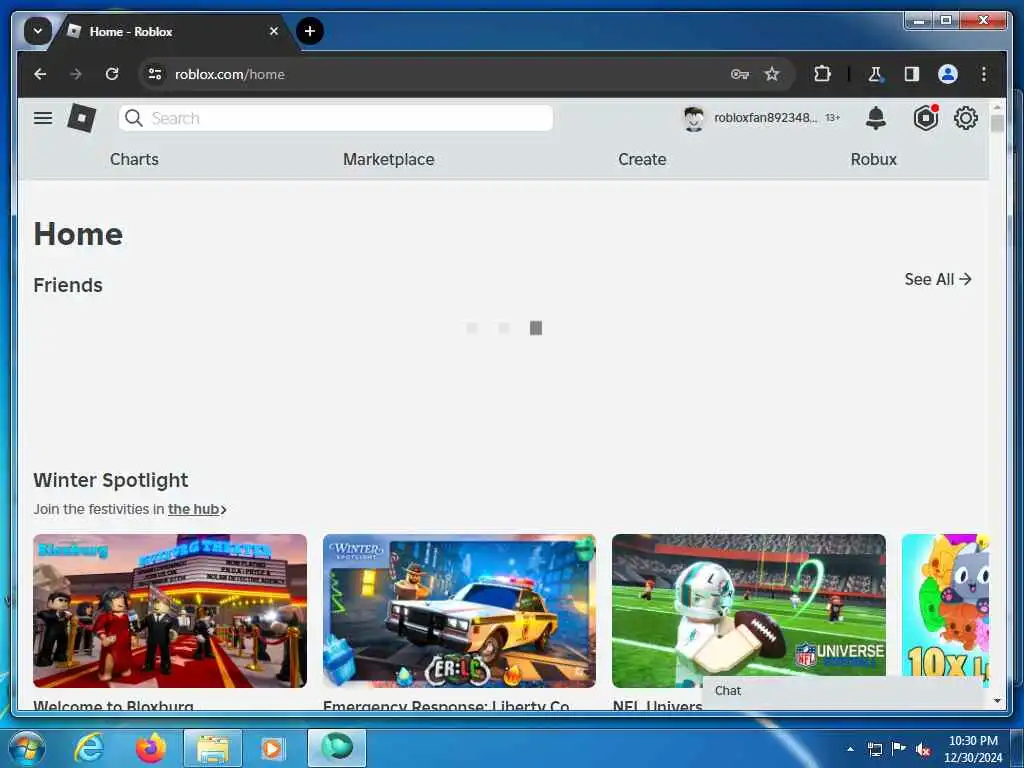1024x768 pixels.
Task: Follow 'the hub' link
Action: [193, 509]
